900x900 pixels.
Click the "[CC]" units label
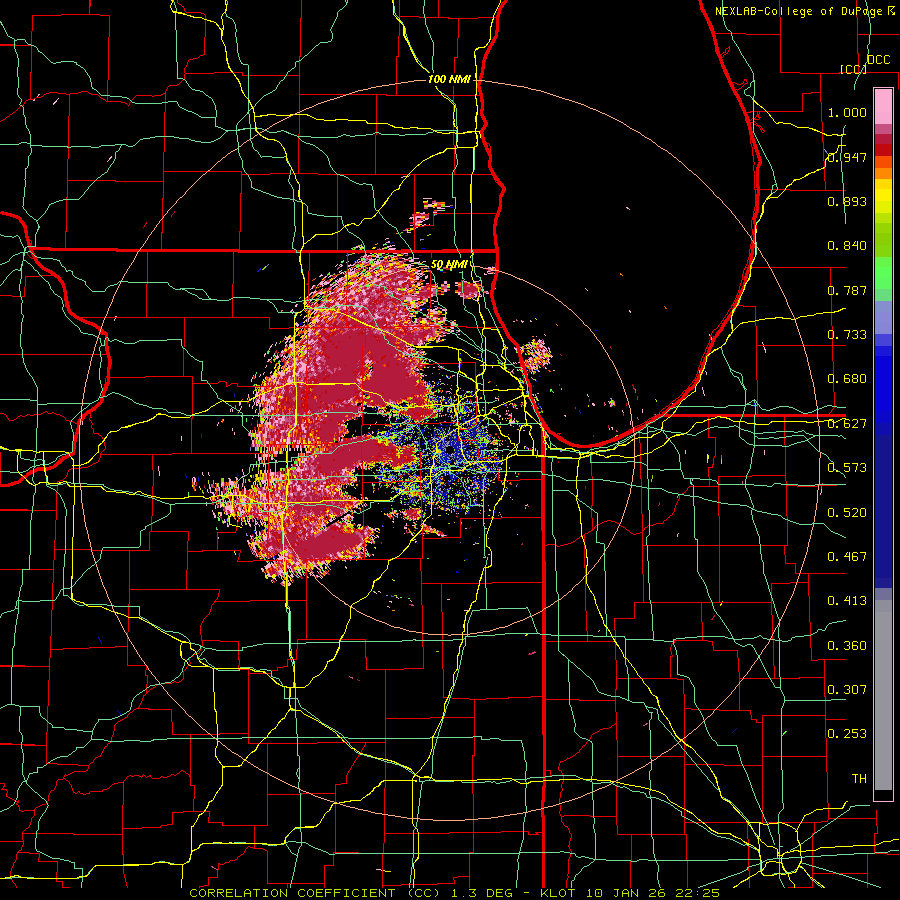[853, 69]
